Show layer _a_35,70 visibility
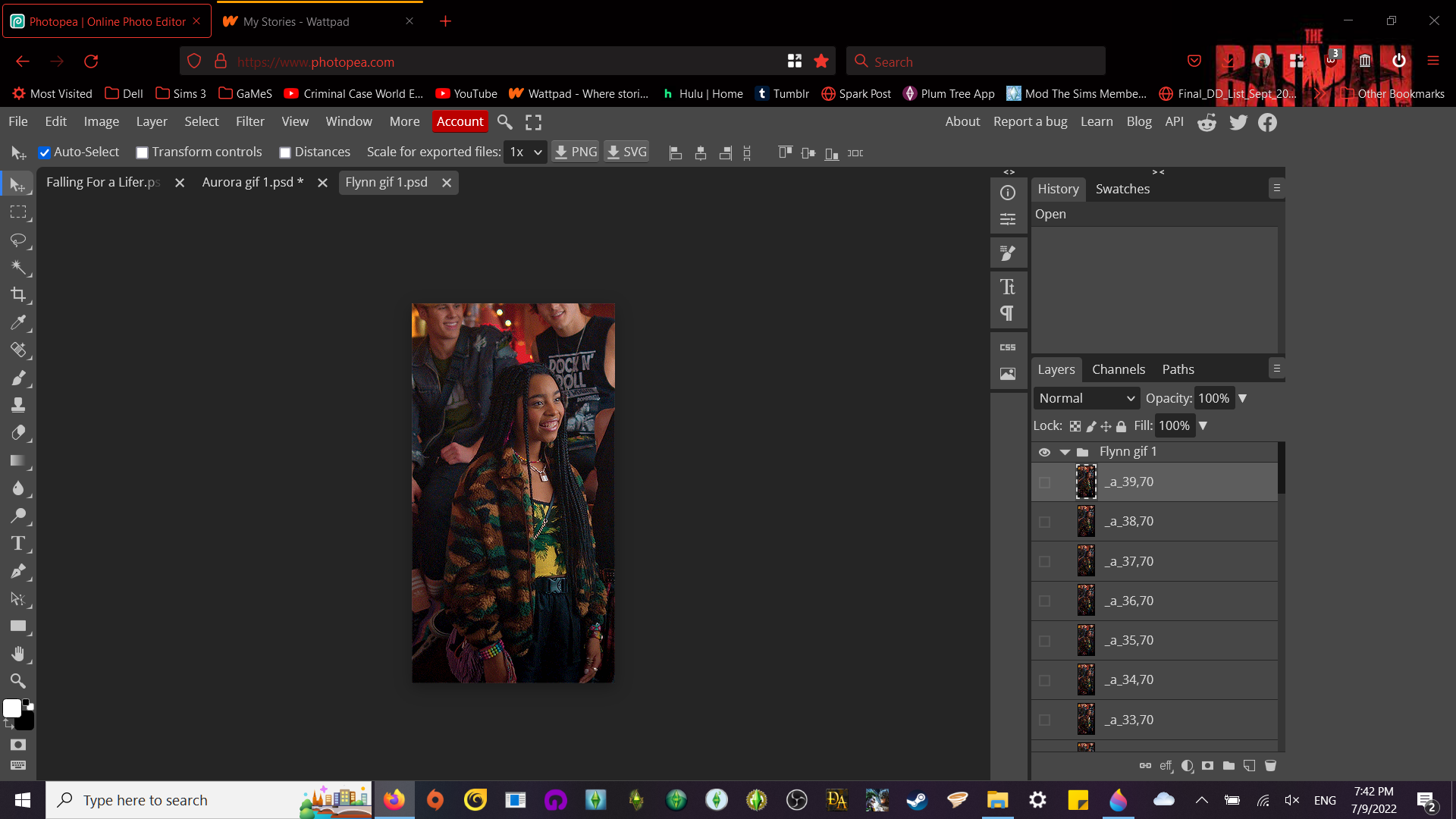This screenshot has width=1456, height=819. pyautogui.click(x=1044, y=641)
